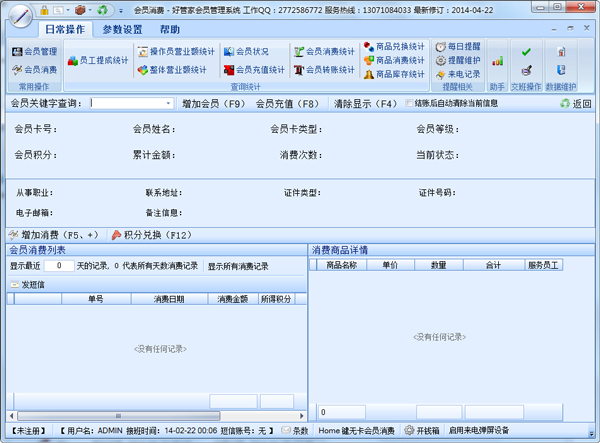Click 增加消费（F5、+）button

(x=54, y=235)
